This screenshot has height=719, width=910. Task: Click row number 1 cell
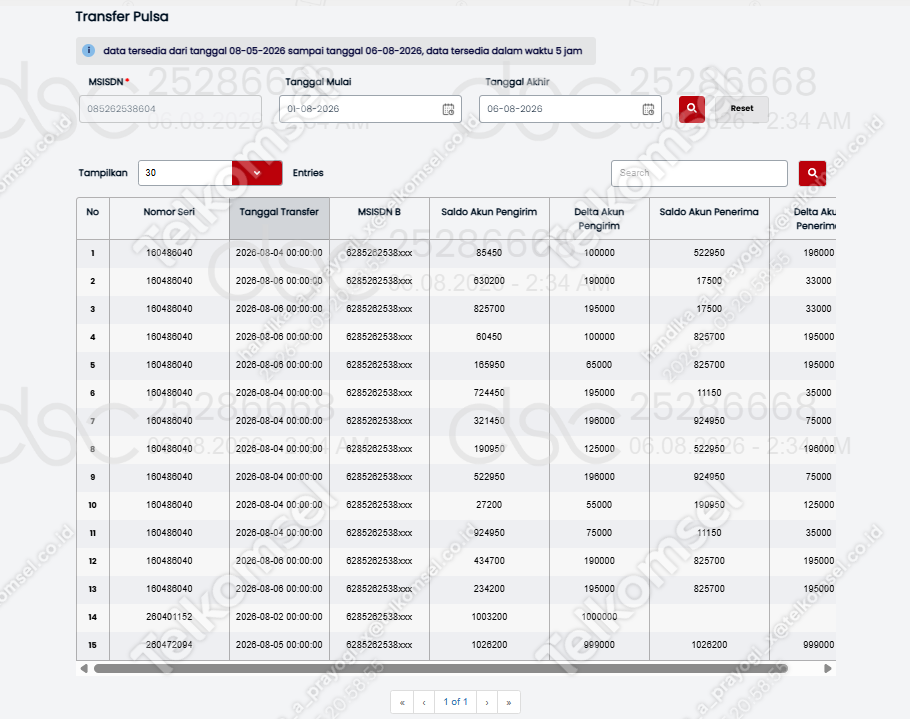(93, 254)
